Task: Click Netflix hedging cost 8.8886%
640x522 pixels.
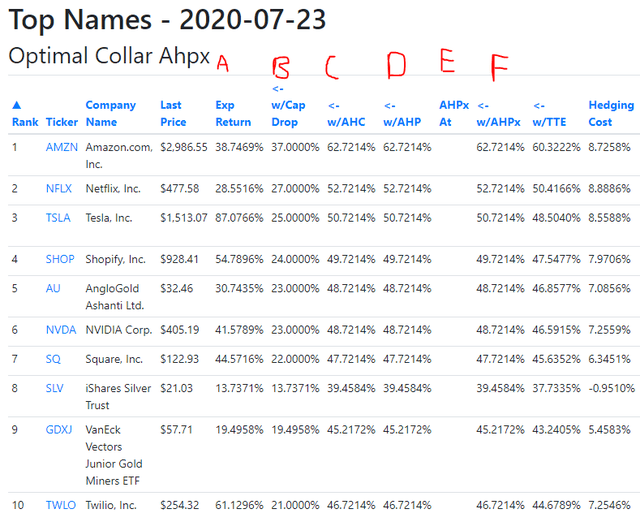Action: coord(609,189)
